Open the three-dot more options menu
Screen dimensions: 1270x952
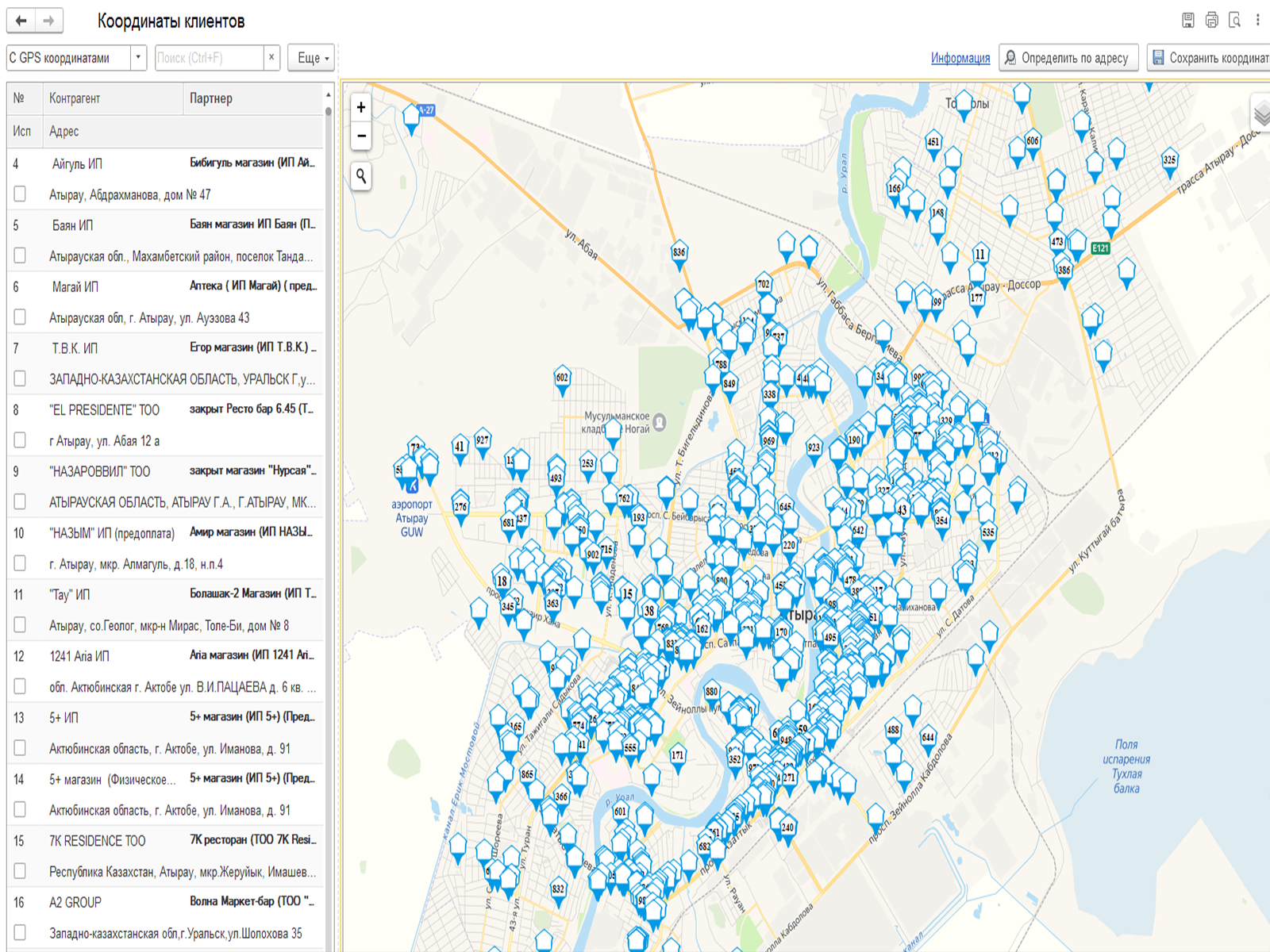click(x=1258, y=21)
